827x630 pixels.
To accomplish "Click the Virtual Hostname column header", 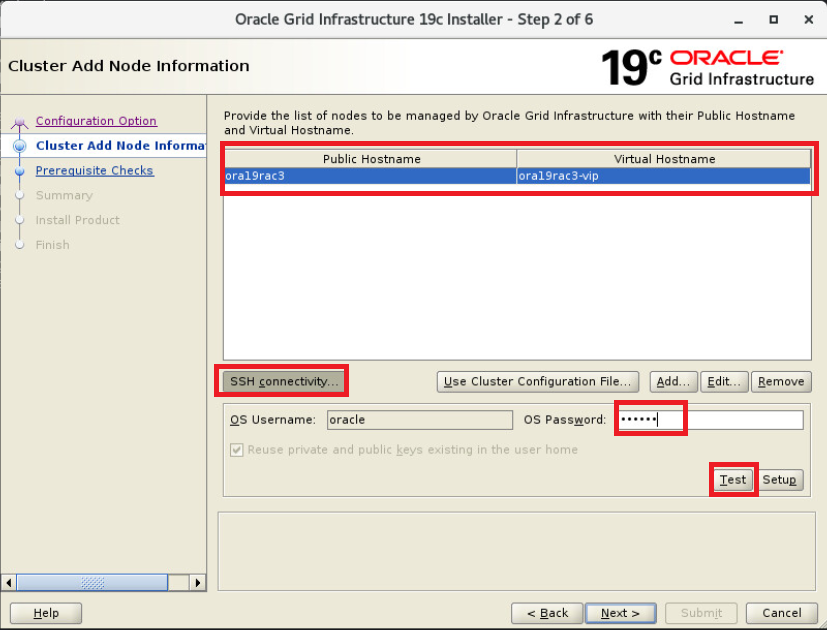I will click(x=663, y=159).
